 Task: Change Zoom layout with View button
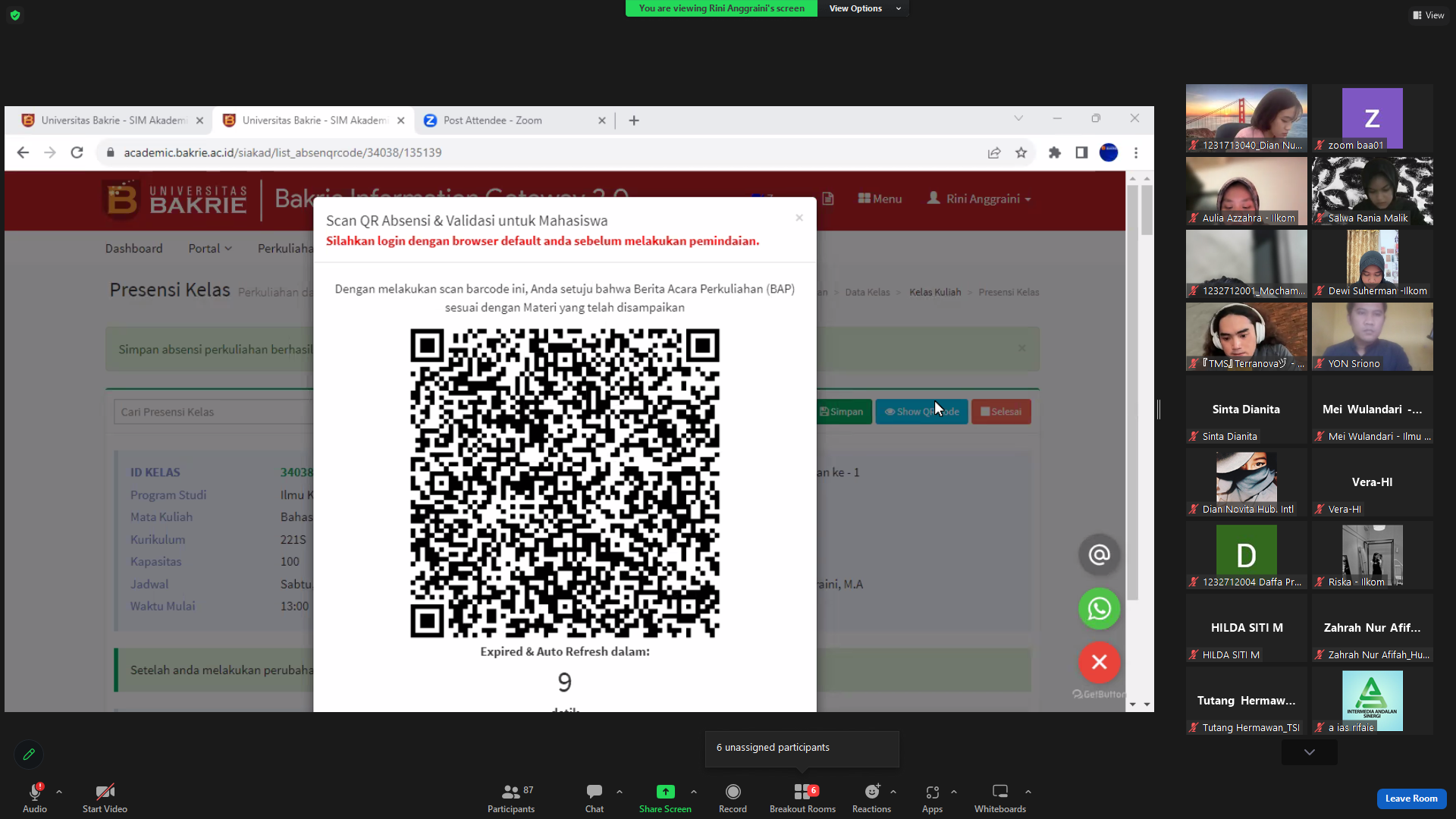pos(1428,15)
